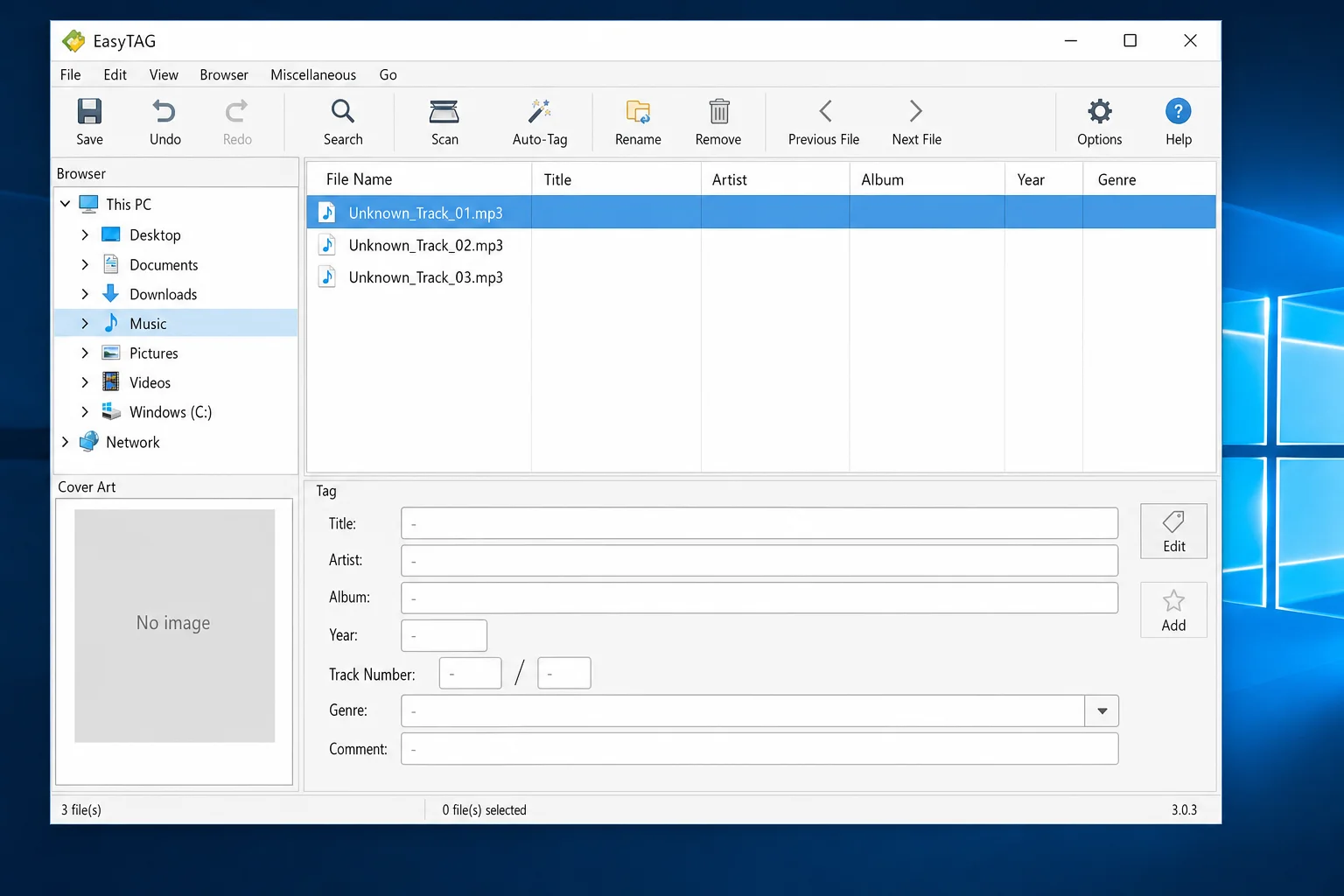Click the No image cover art placeholder

pyautogui.click(x=174, y=626)
